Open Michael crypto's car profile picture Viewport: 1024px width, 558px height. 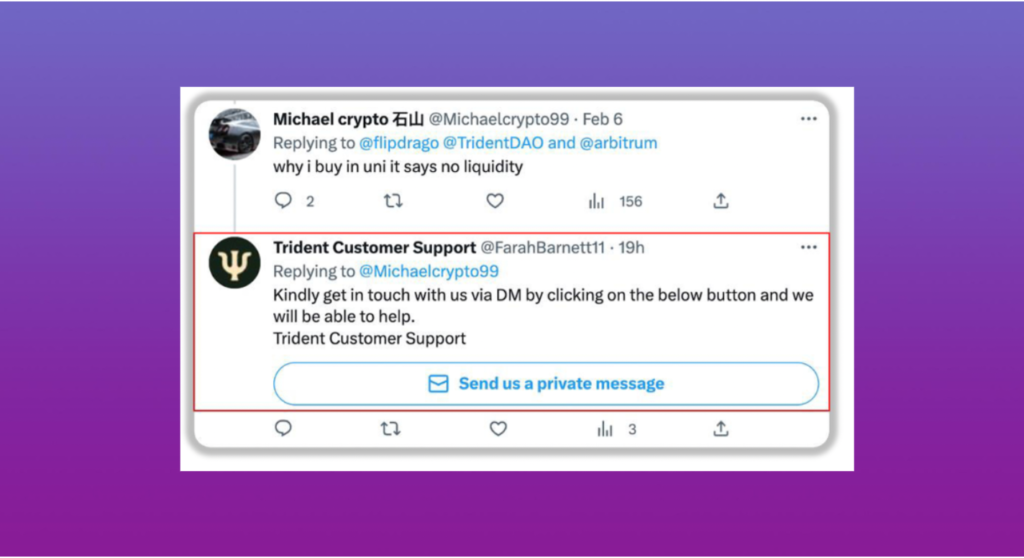click(x=234, y=134)
